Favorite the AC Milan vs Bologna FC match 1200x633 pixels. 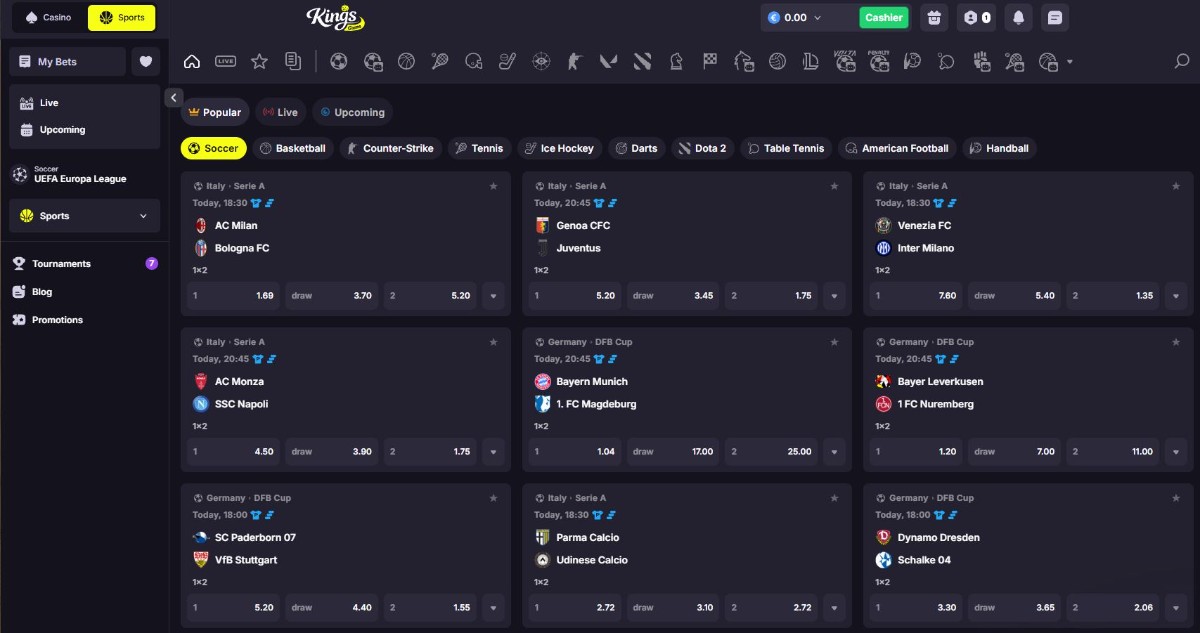pyautogui.click(x=493, y=186)
